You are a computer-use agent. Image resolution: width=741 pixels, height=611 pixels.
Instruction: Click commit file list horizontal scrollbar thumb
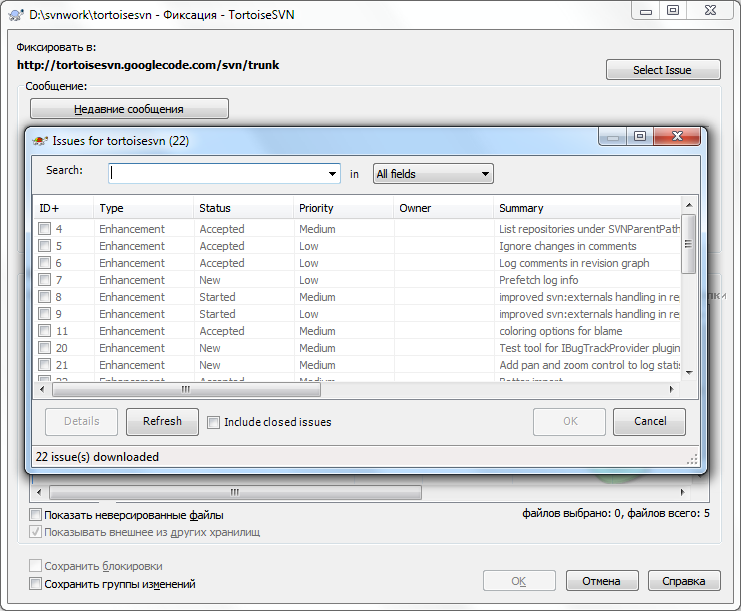tap(235, 492)
